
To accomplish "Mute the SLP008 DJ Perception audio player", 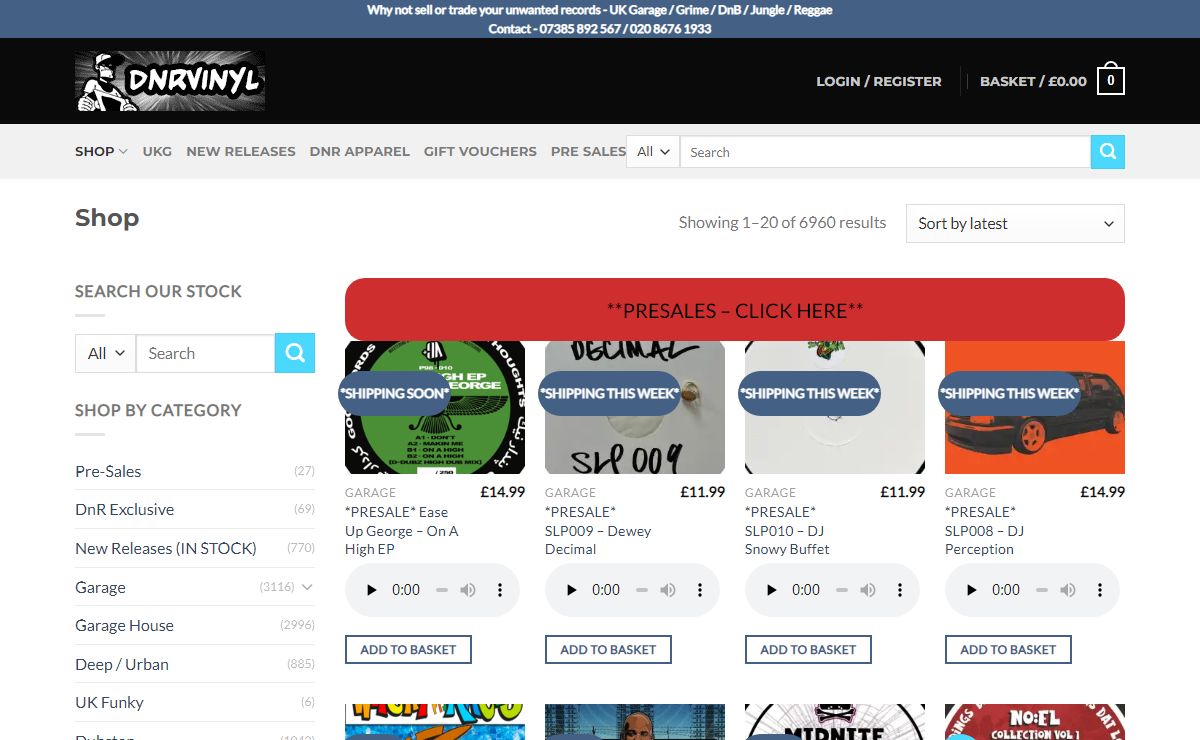I will 1068,590.
